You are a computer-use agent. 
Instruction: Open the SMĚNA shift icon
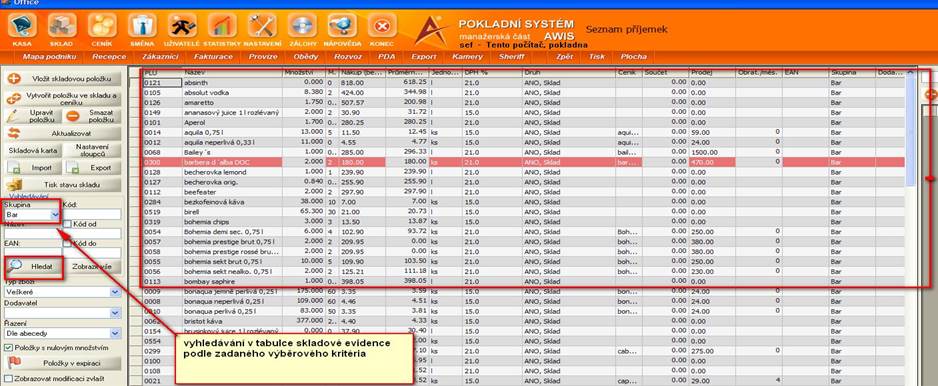click(142, 26)
